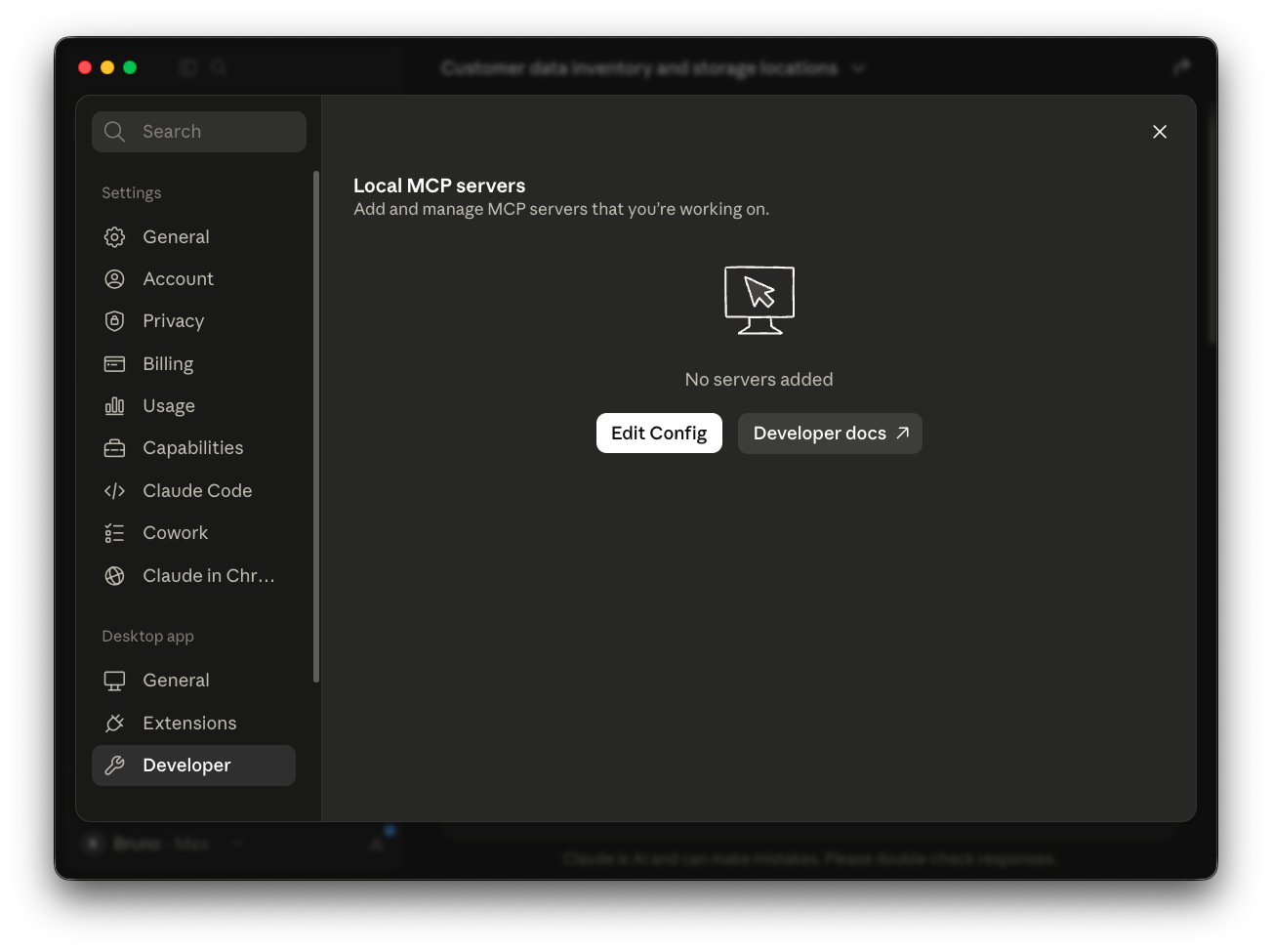
Task: Click the Claude in Chrome icon
Action: [114, 576]
